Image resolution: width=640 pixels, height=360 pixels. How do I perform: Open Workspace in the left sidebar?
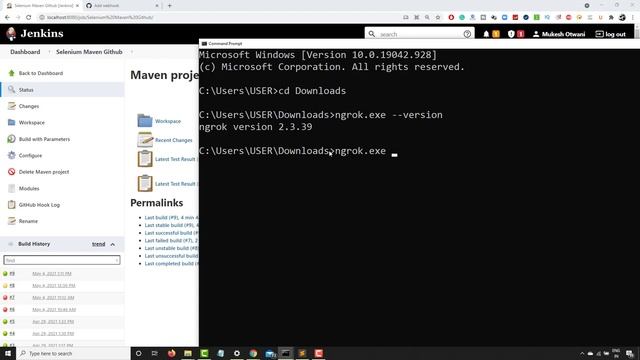[x=32, y=122]
